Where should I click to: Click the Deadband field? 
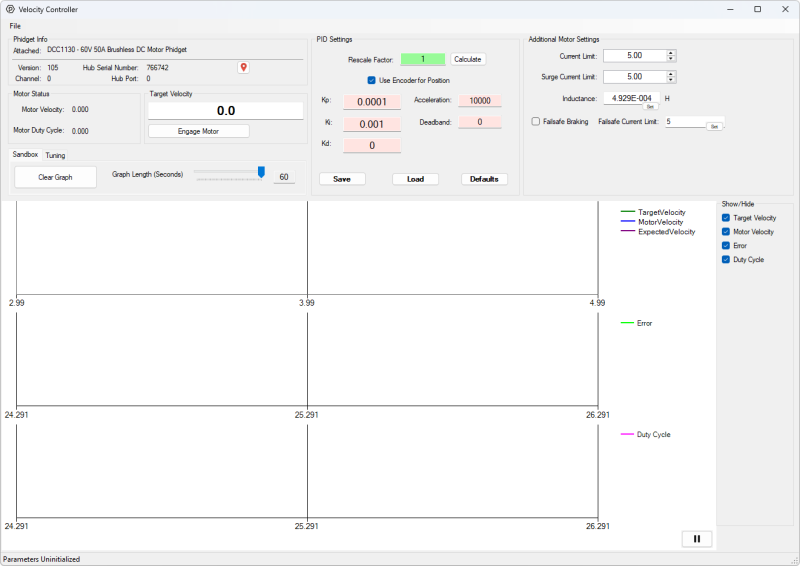pyautogui.click(x=480, y=122)
